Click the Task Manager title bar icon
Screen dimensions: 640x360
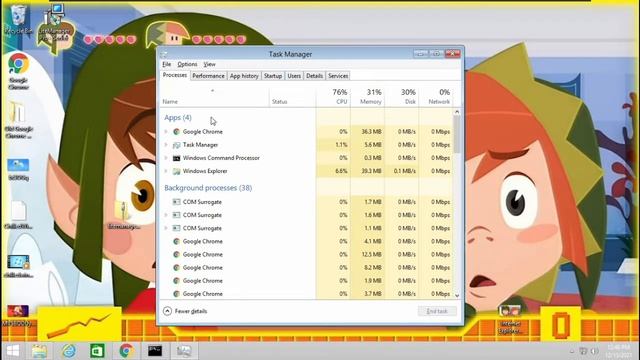164,54
